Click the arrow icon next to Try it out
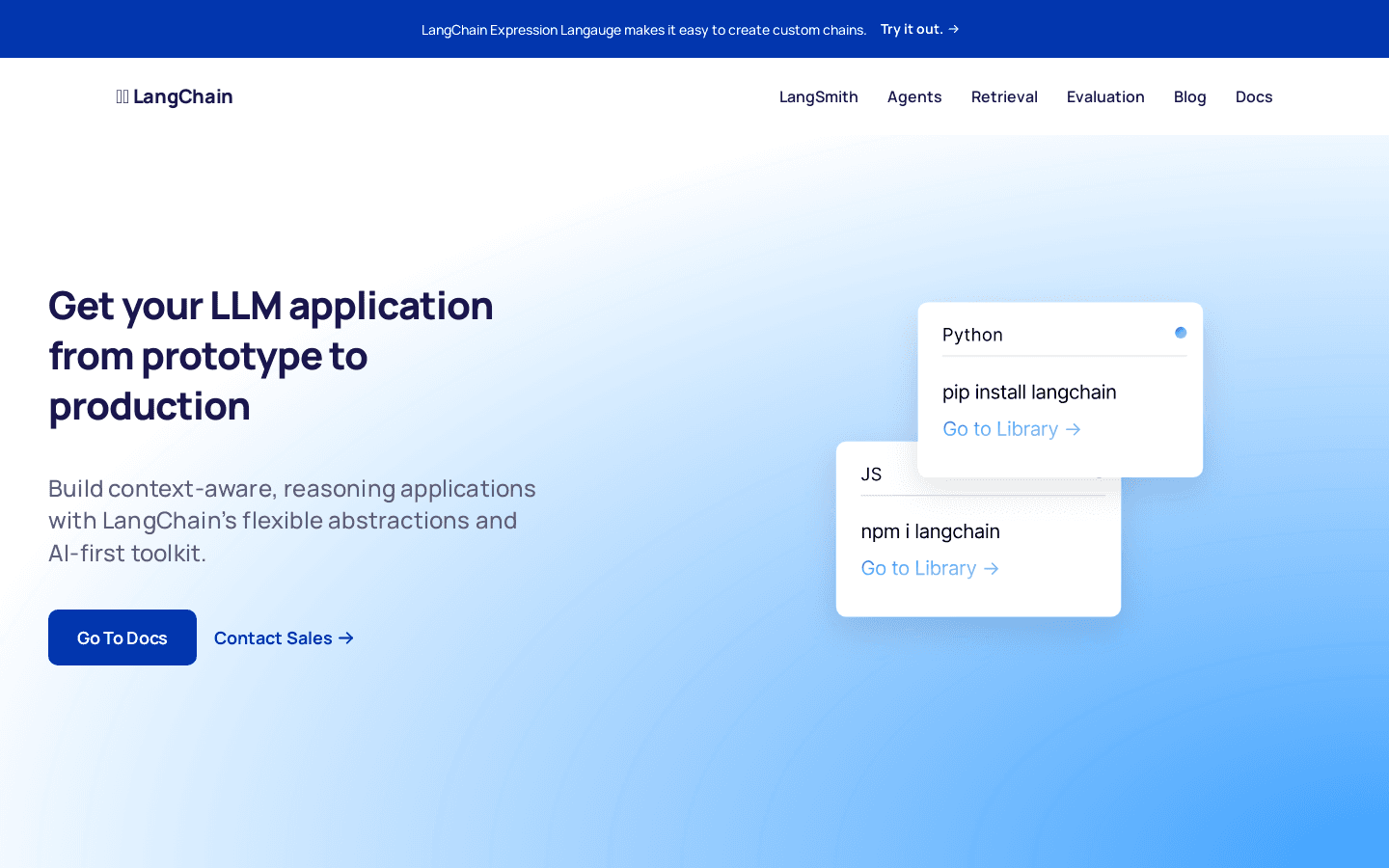This screenshot has height=868, width=1389. (953, 29)
